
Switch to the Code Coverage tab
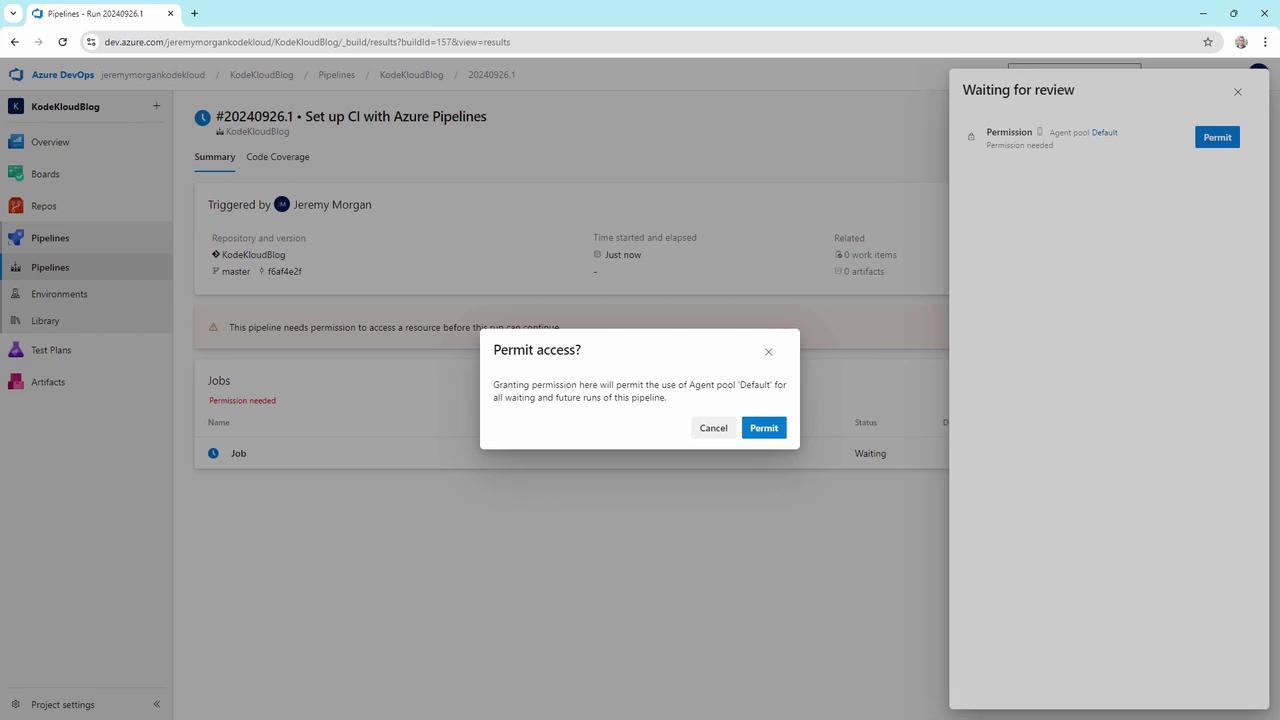click(x=278, y=157)
